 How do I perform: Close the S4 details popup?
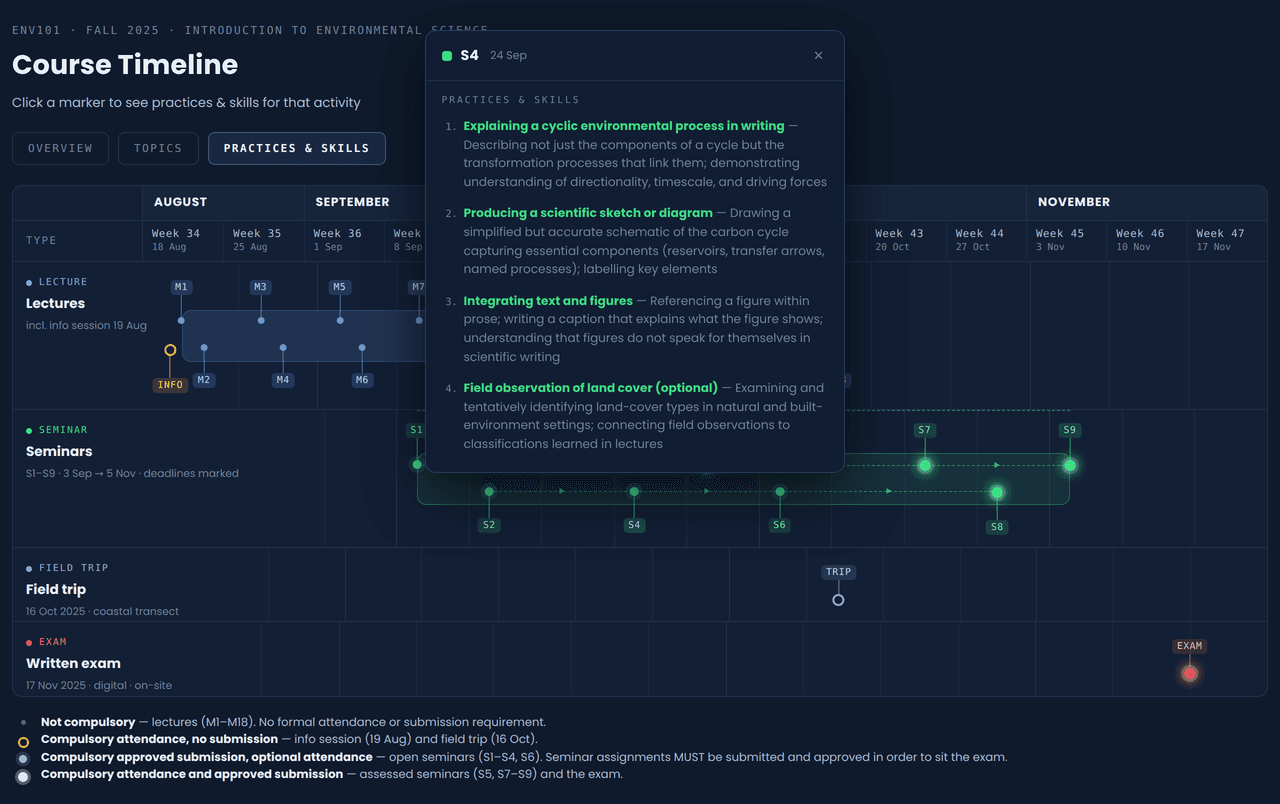(x=818, y=56)
